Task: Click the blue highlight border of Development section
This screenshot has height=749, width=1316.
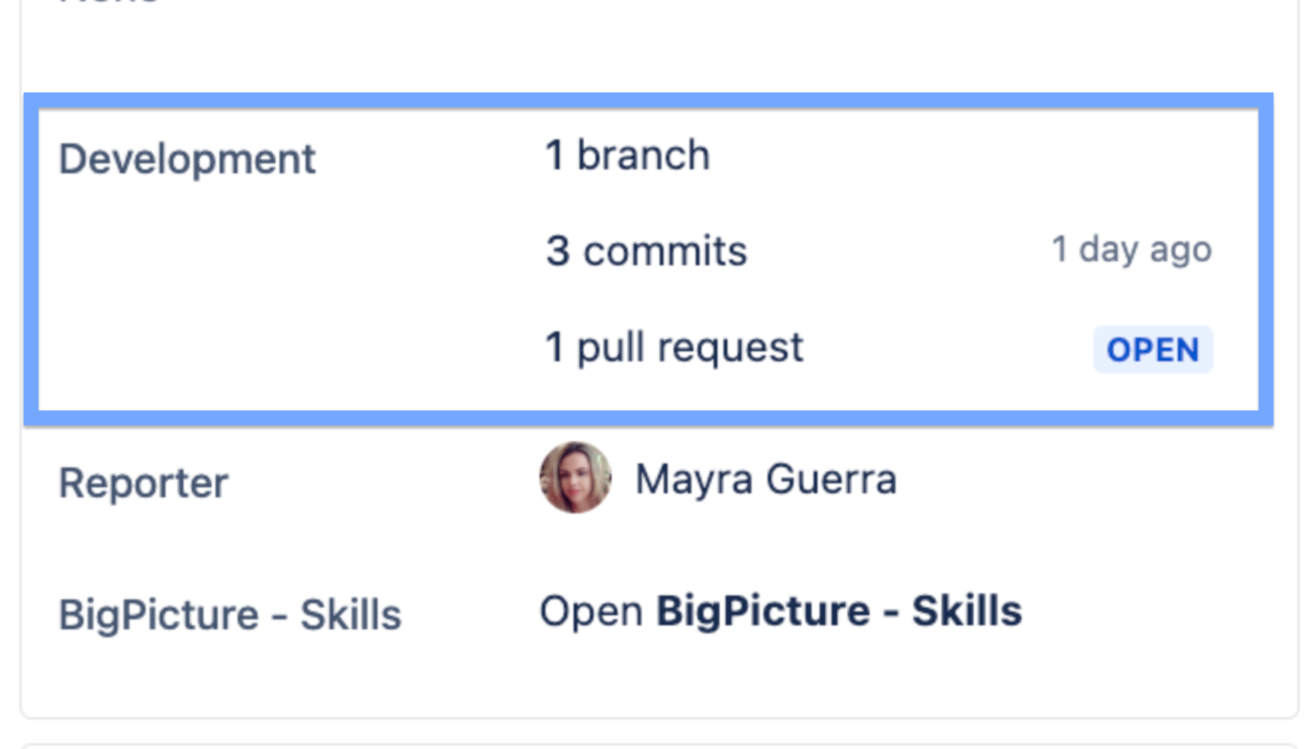Action: click(x=648, y=100)
